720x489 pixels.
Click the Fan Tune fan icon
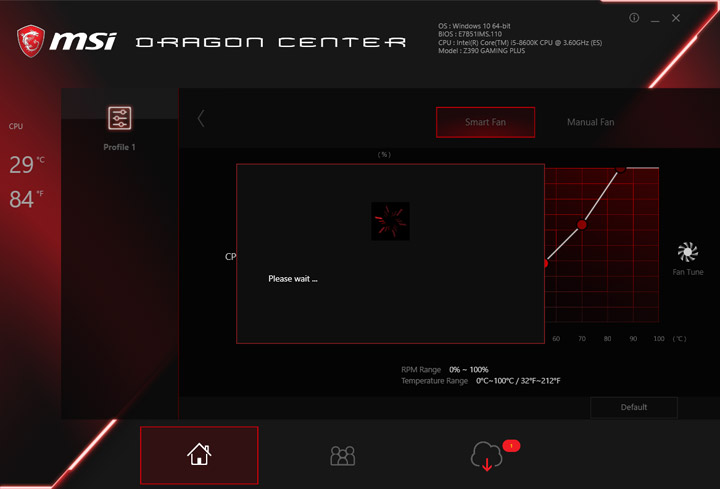pyautogui.click(x=687, y=251)
